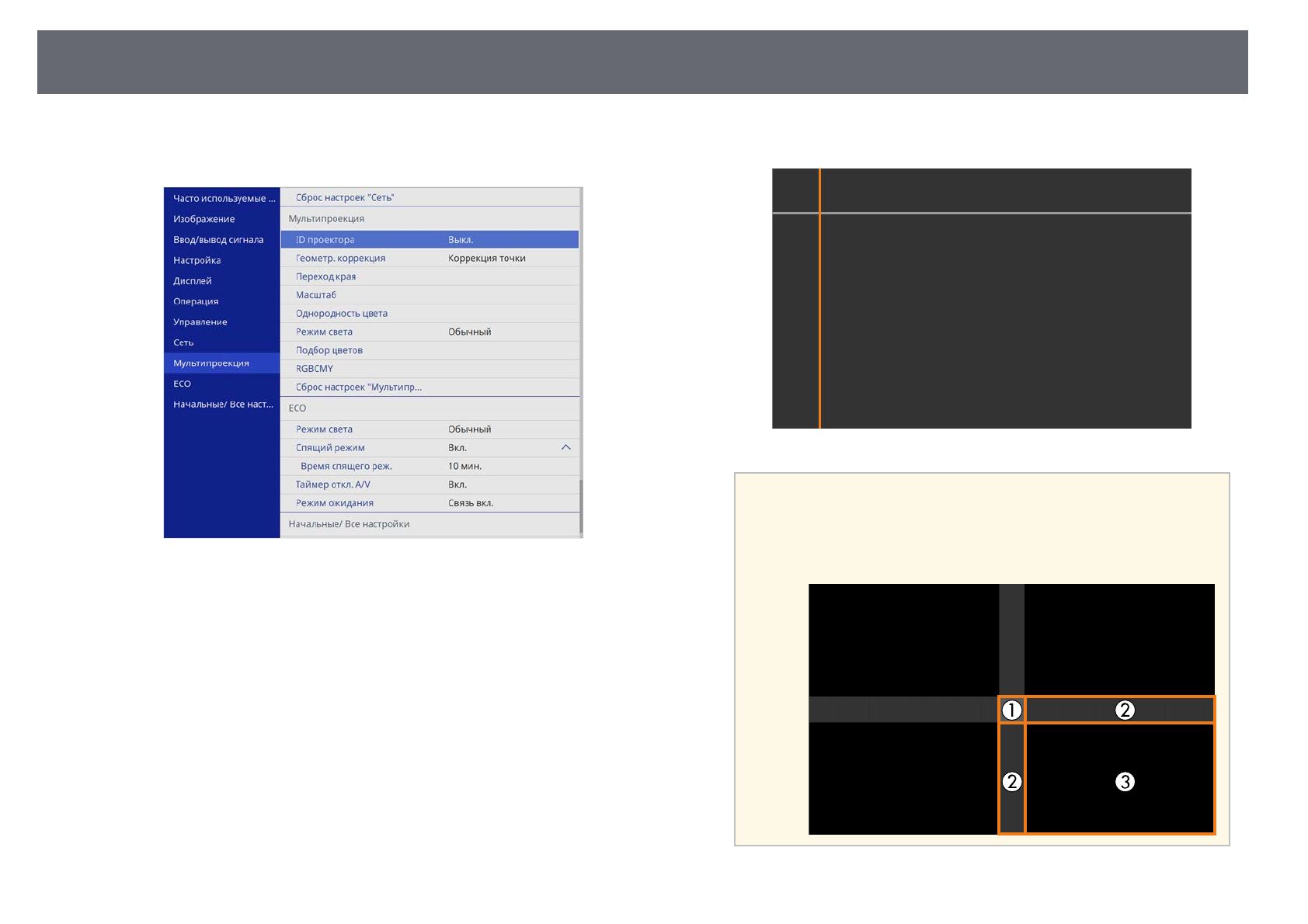Select the highlighted ID проектора row
This screenshot has width=1308, height=924.
click(429, 240)
